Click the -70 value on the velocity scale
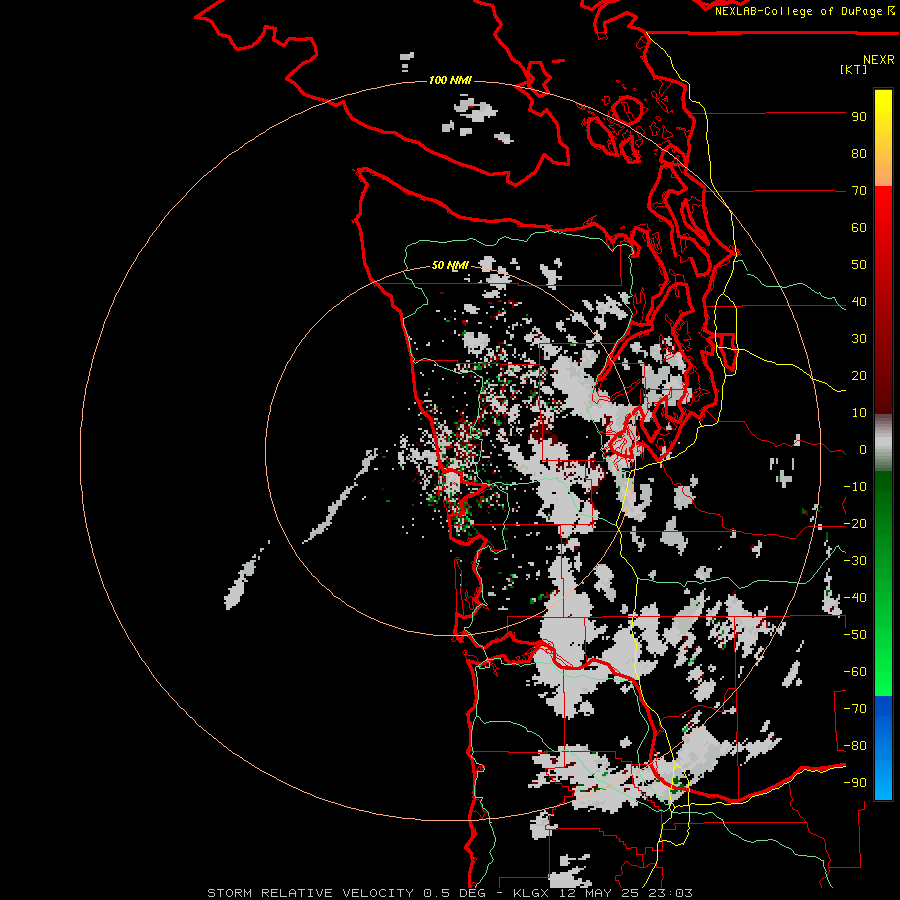This screenshot has width=900, height=900. coord(855,709)
